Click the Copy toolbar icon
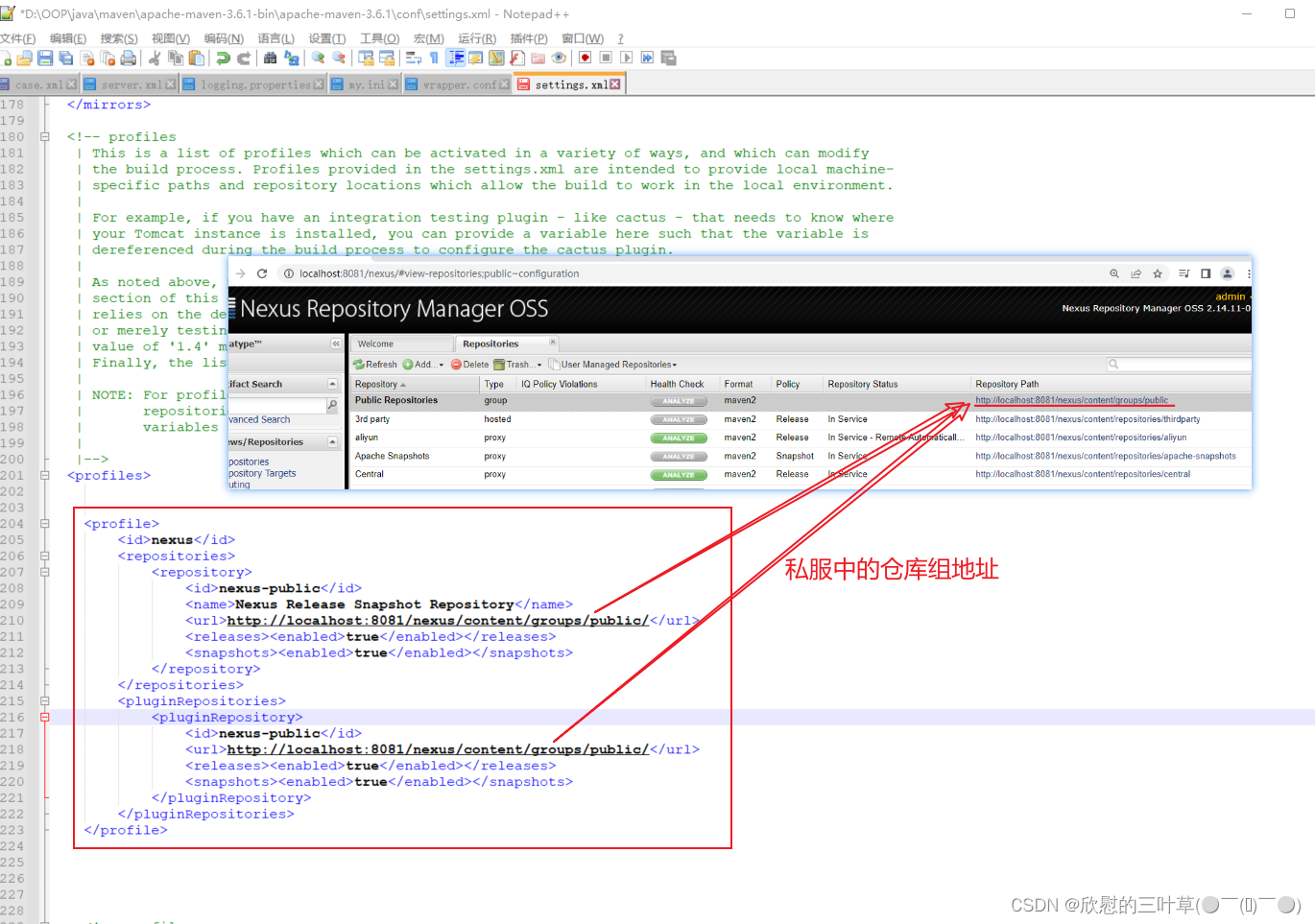Screen dimensions: 1315x924 176,58
